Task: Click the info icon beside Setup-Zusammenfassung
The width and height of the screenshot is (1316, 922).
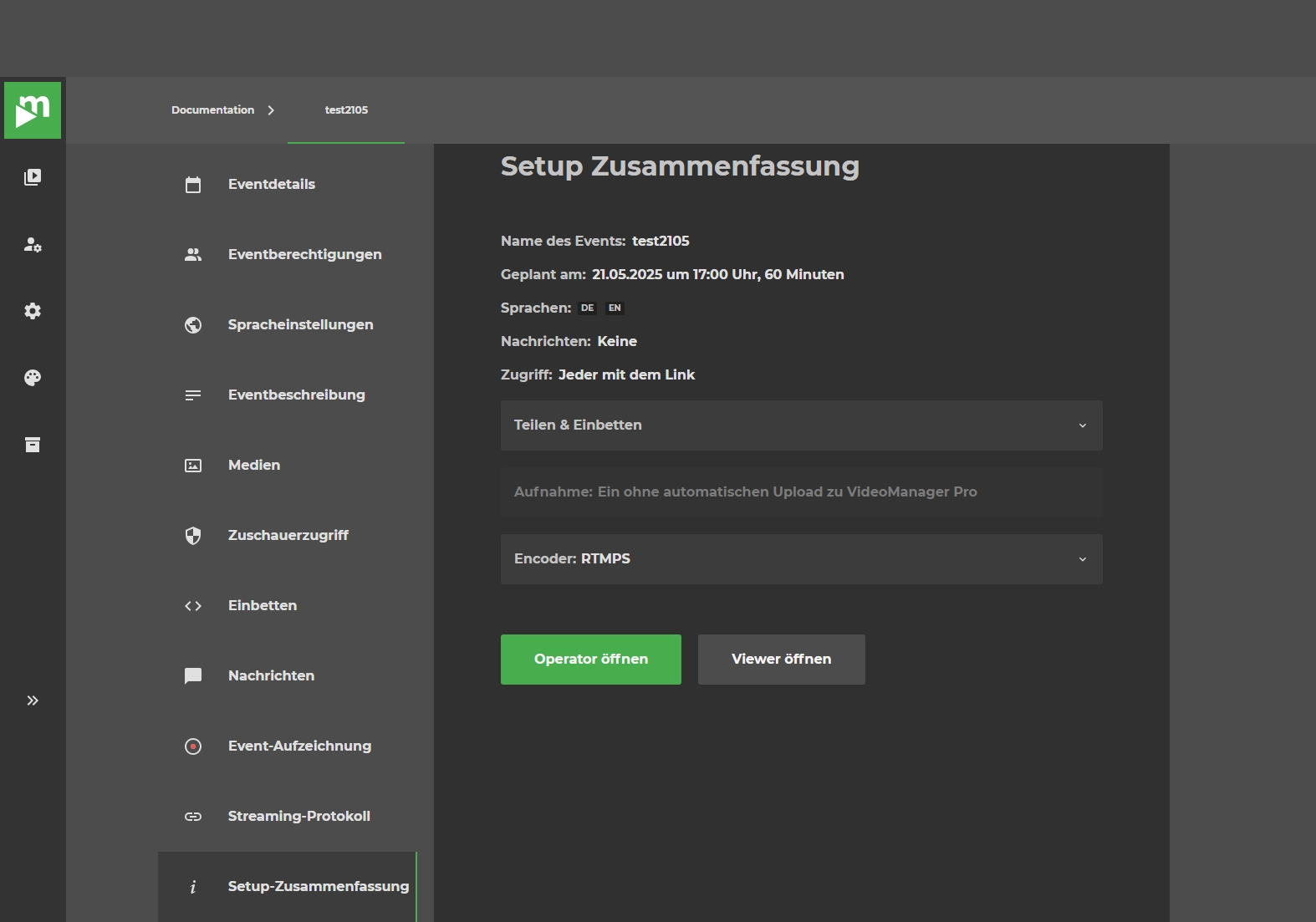Action: [x=193, y=887]
